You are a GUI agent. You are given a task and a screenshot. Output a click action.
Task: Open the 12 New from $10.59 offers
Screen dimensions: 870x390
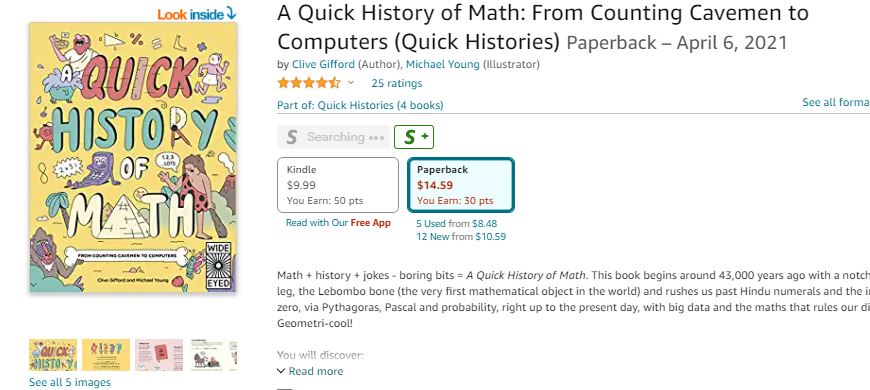[x=461, y=236]
